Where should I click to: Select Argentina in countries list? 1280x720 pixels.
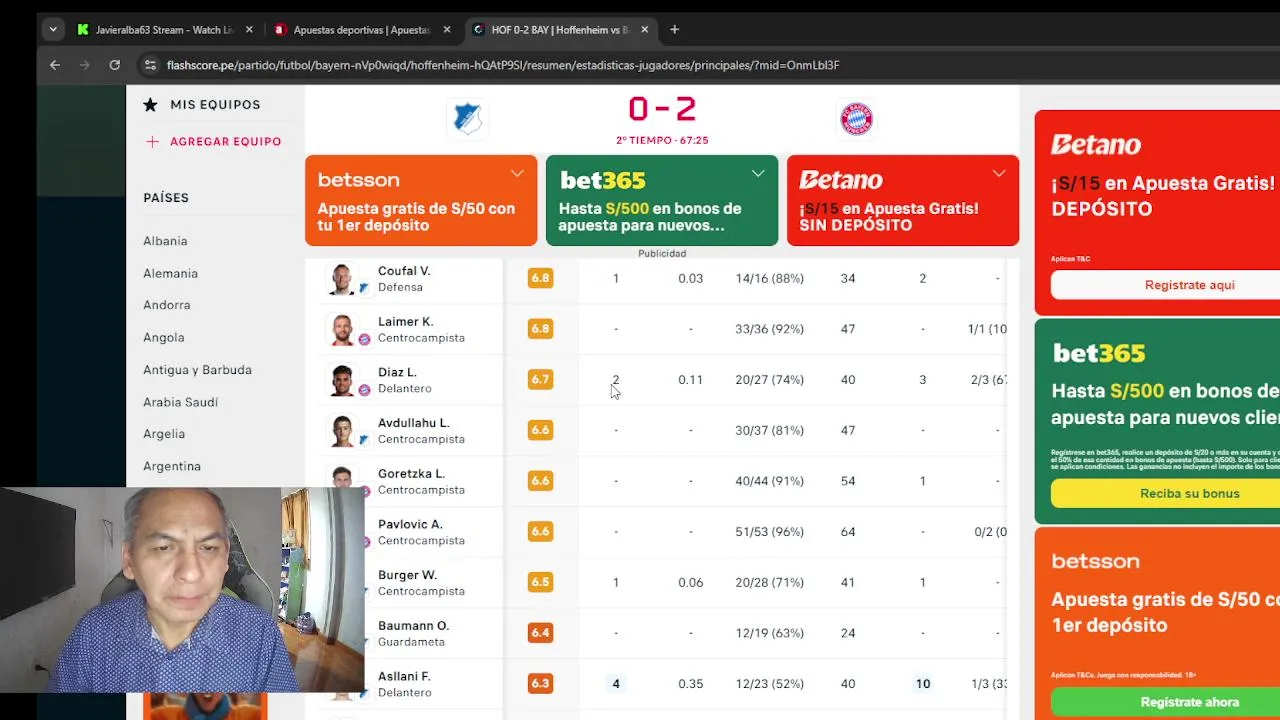point(172,466)
